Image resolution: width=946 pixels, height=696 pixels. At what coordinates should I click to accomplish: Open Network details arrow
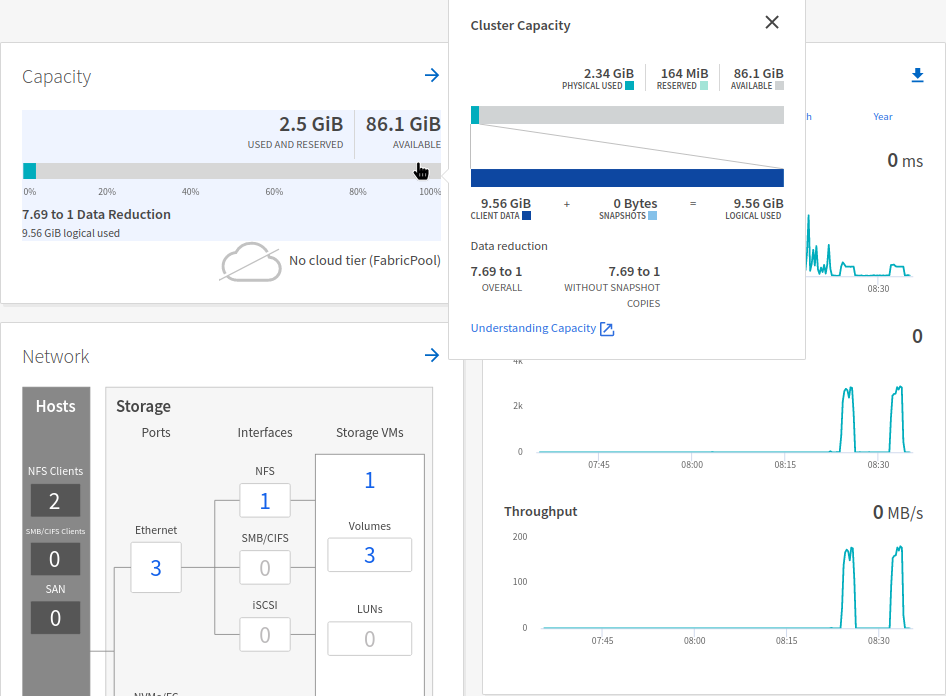coord(431,355)
